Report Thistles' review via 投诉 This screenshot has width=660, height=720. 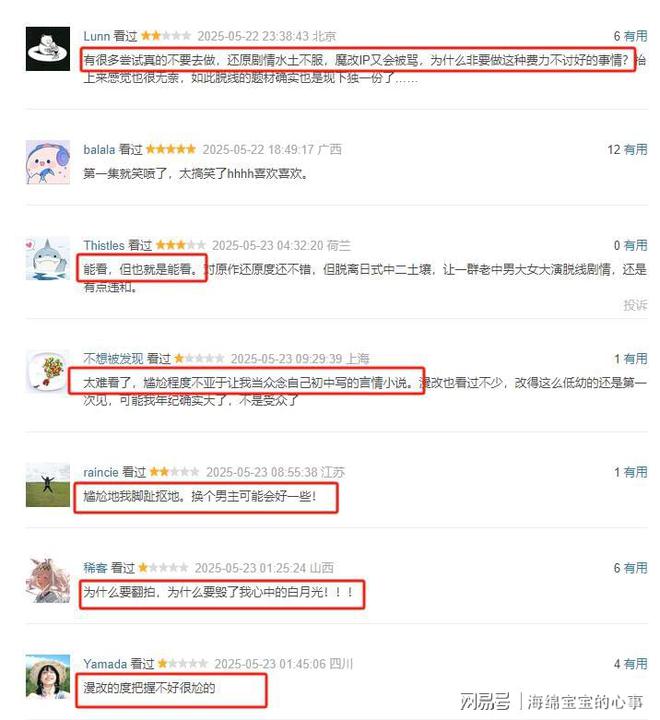pos(635,305)
